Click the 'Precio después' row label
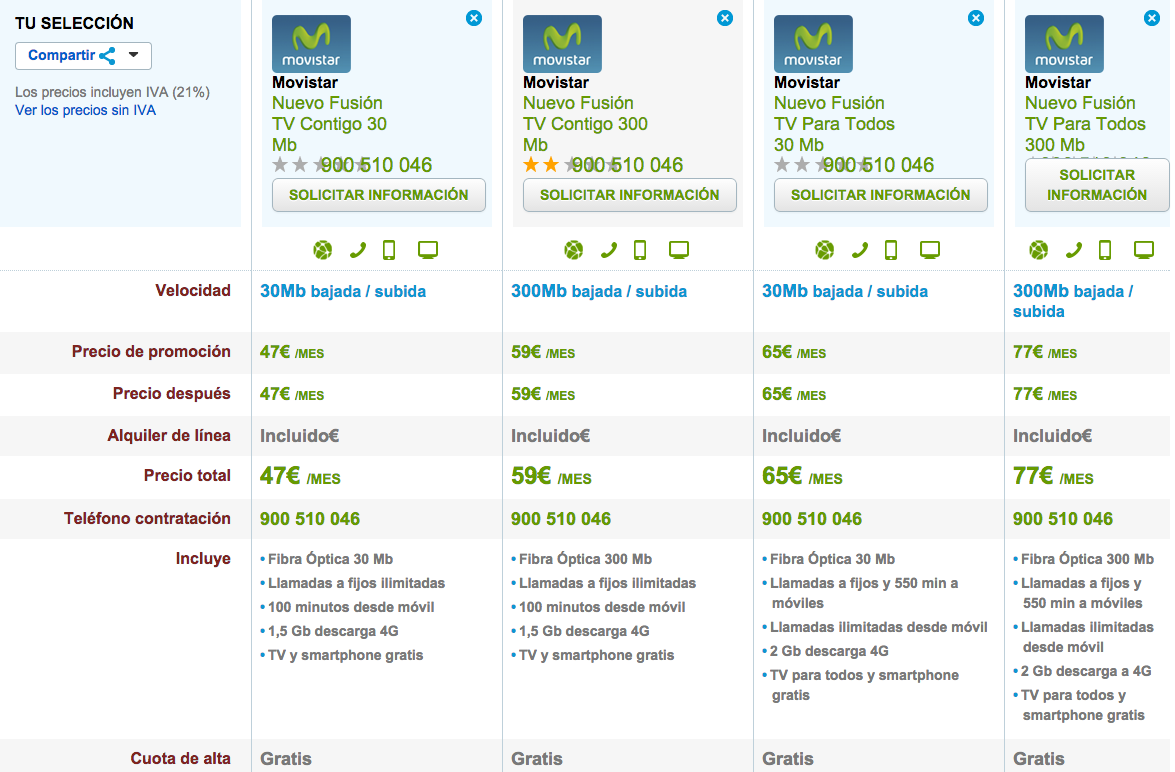Image resolution: width=1175 pixels, height=772 pixels. 172,393
